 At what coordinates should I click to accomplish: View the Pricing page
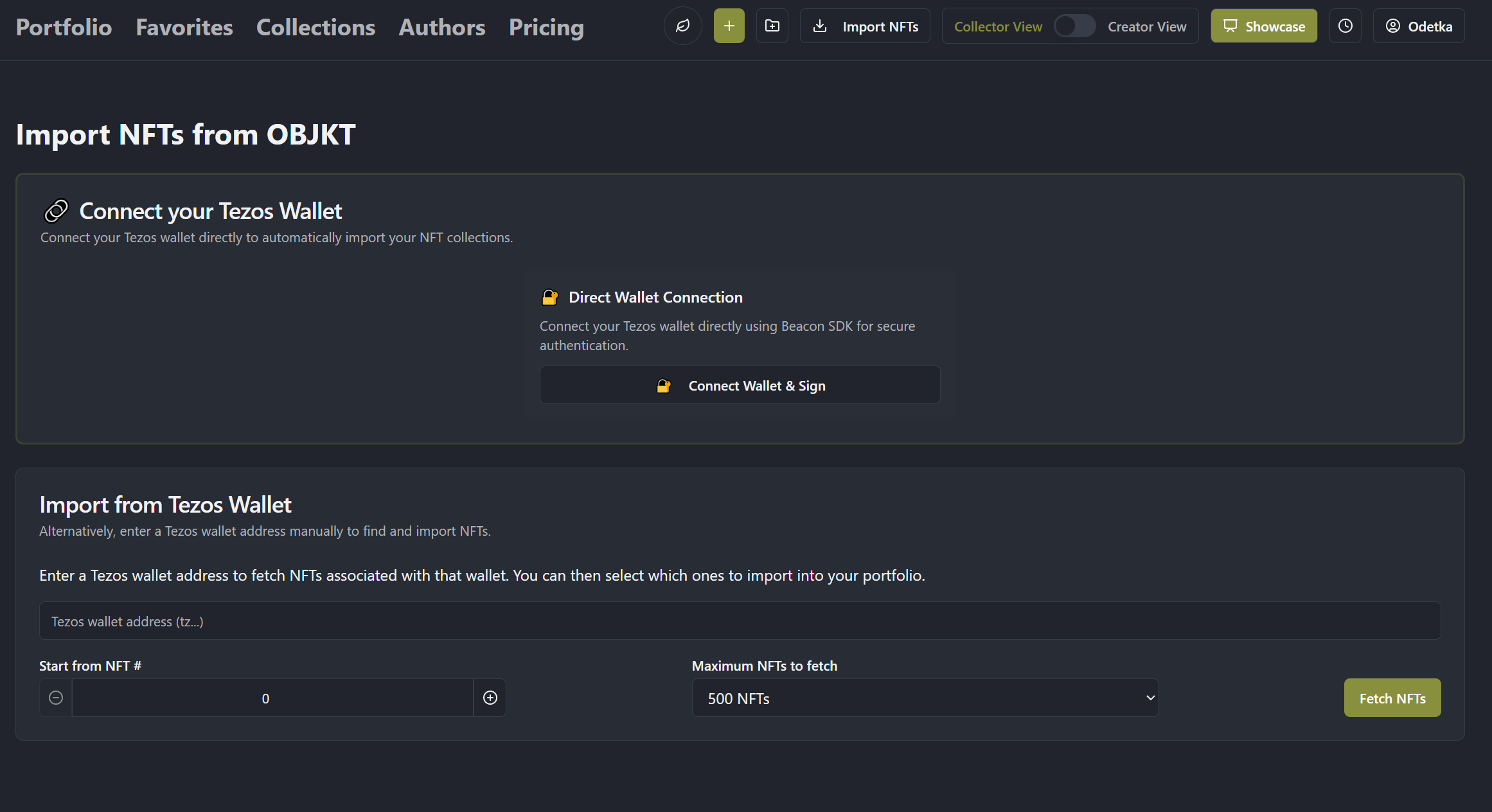546,27
